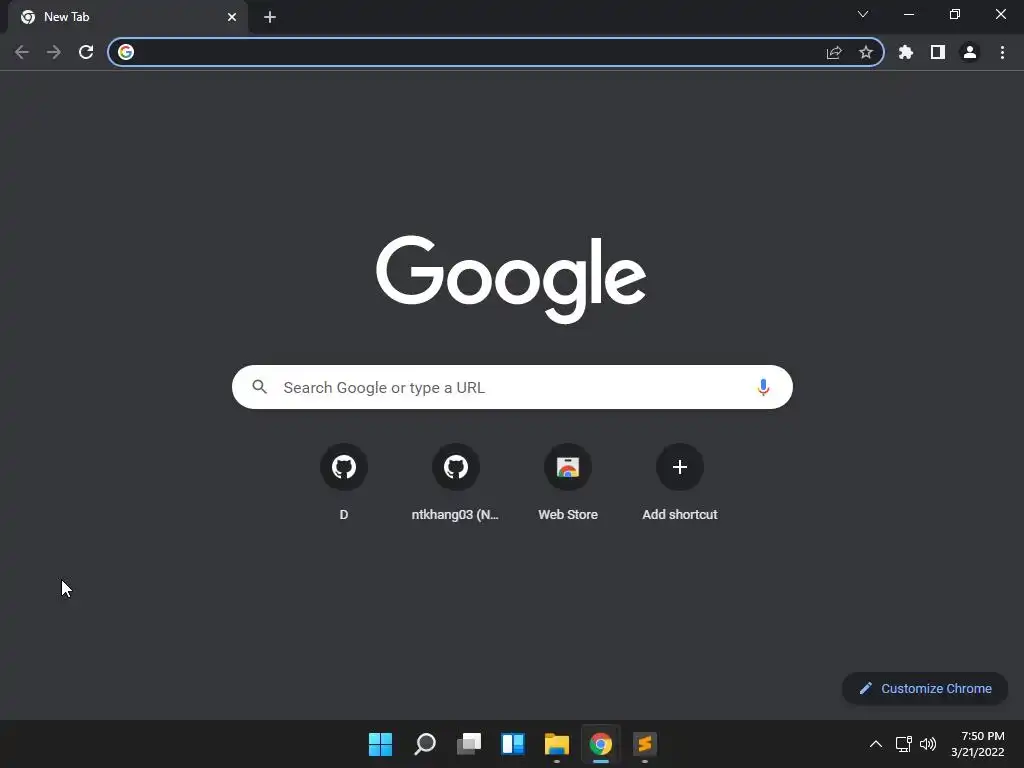
Task: Click the browser Forward arrow
Action: point(54,52)
